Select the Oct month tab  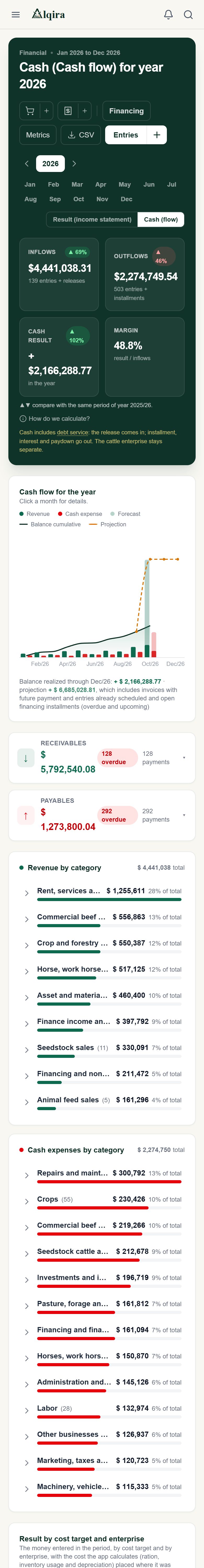[78, 199]
